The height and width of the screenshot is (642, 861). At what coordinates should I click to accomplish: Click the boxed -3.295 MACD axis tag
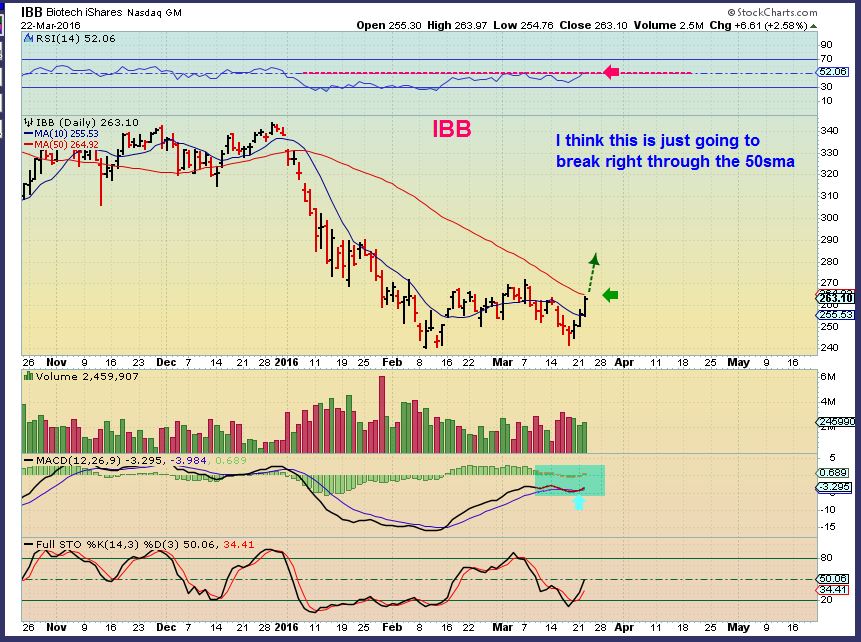click(834, 487)
